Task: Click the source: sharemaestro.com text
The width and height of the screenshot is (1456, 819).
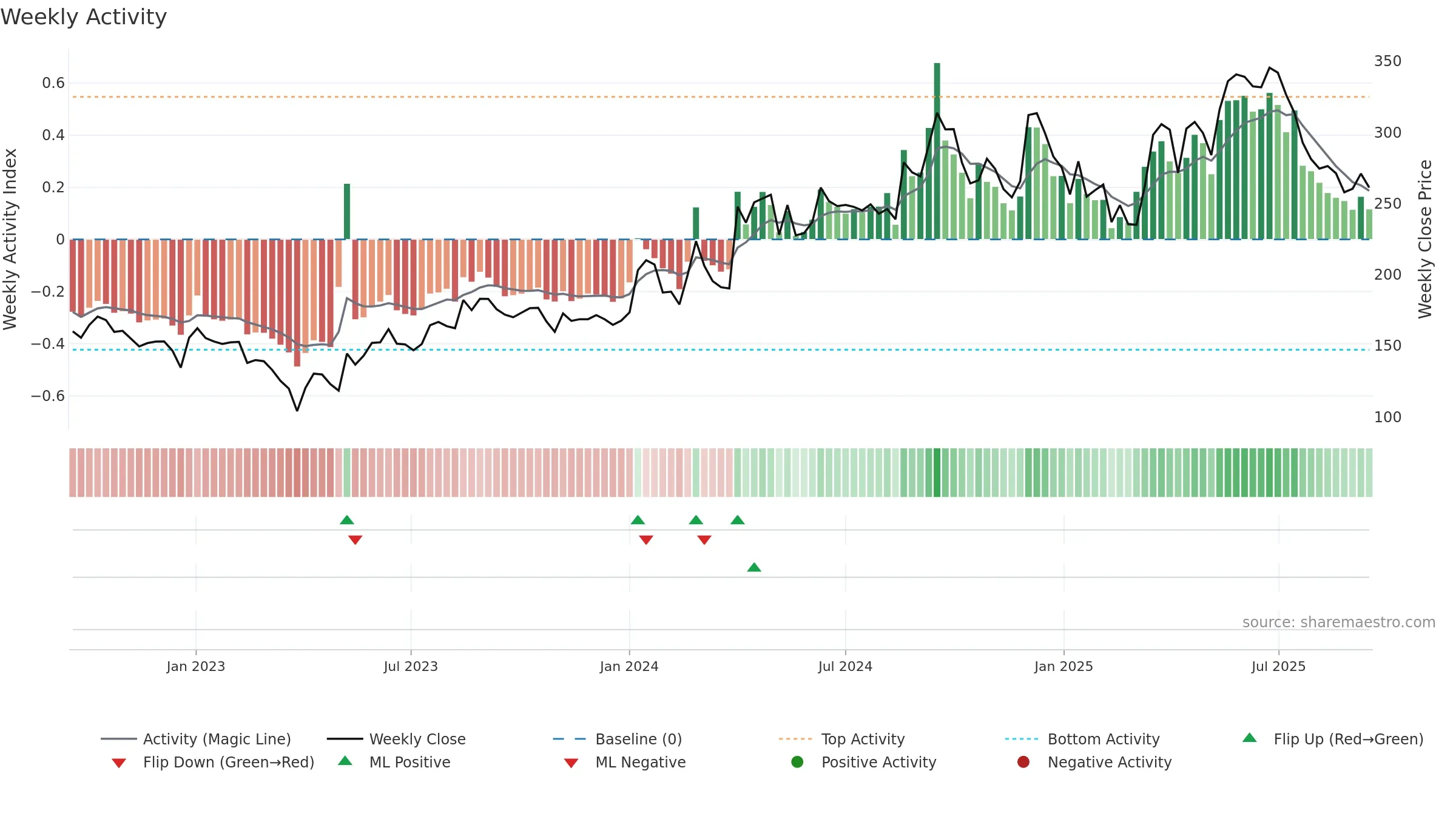Action: click(x=1339, y=622)
